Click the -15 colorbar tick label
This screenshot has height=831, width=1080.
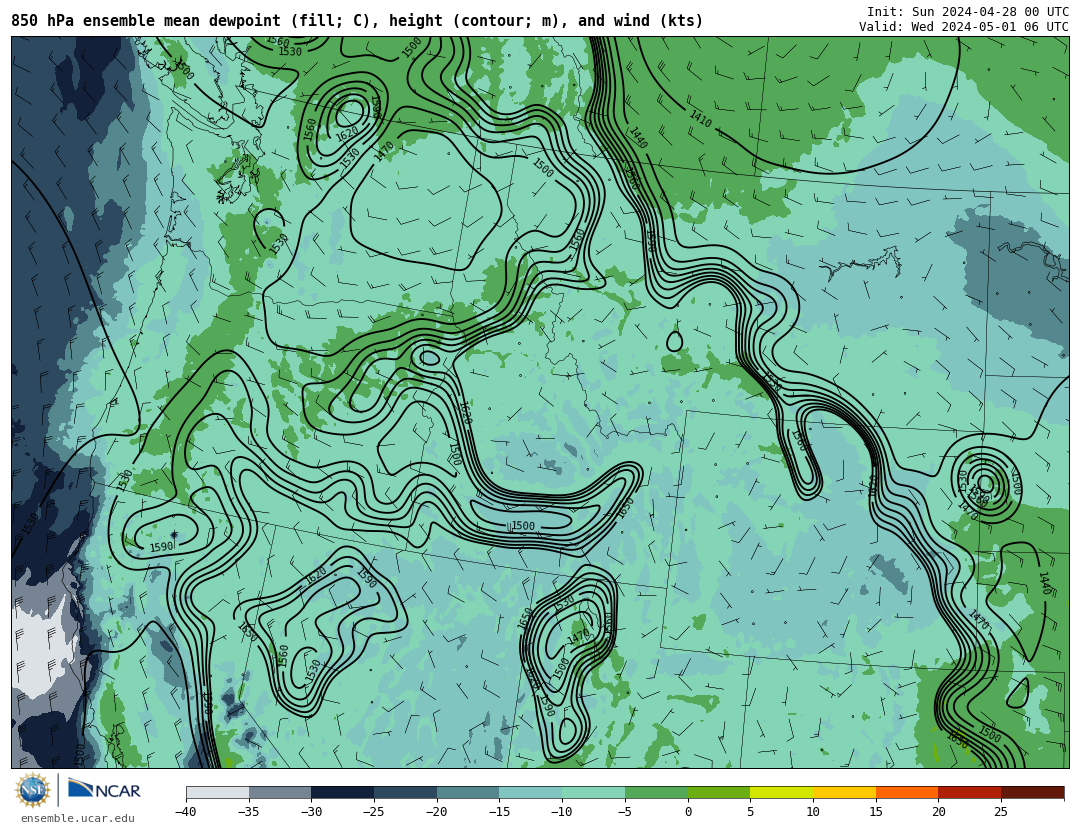[x=499, y=812]
